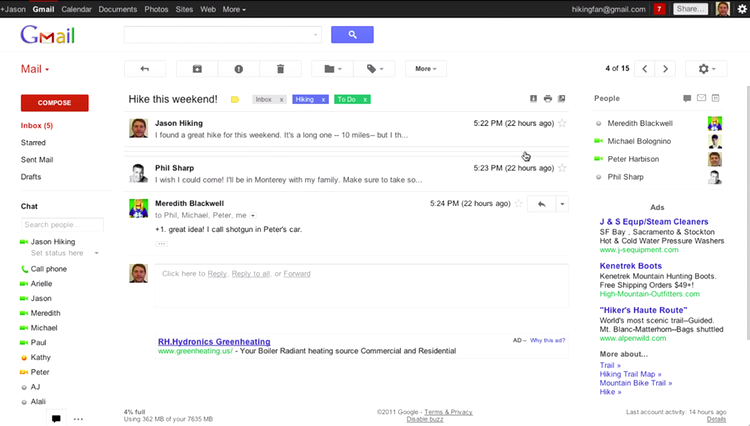Click Call phone in chat
The width and height of the screenshot is (750, 426).
(49, 269)
